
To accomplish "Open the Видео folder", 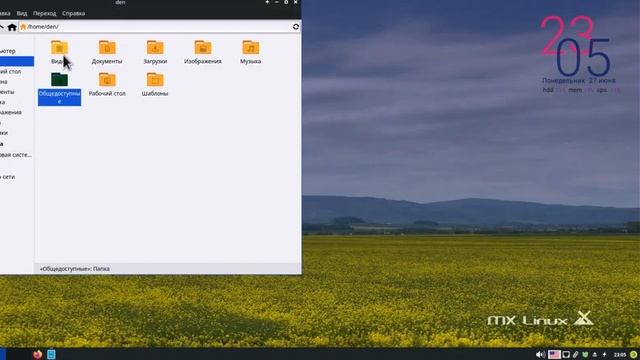I will (60, 52).
